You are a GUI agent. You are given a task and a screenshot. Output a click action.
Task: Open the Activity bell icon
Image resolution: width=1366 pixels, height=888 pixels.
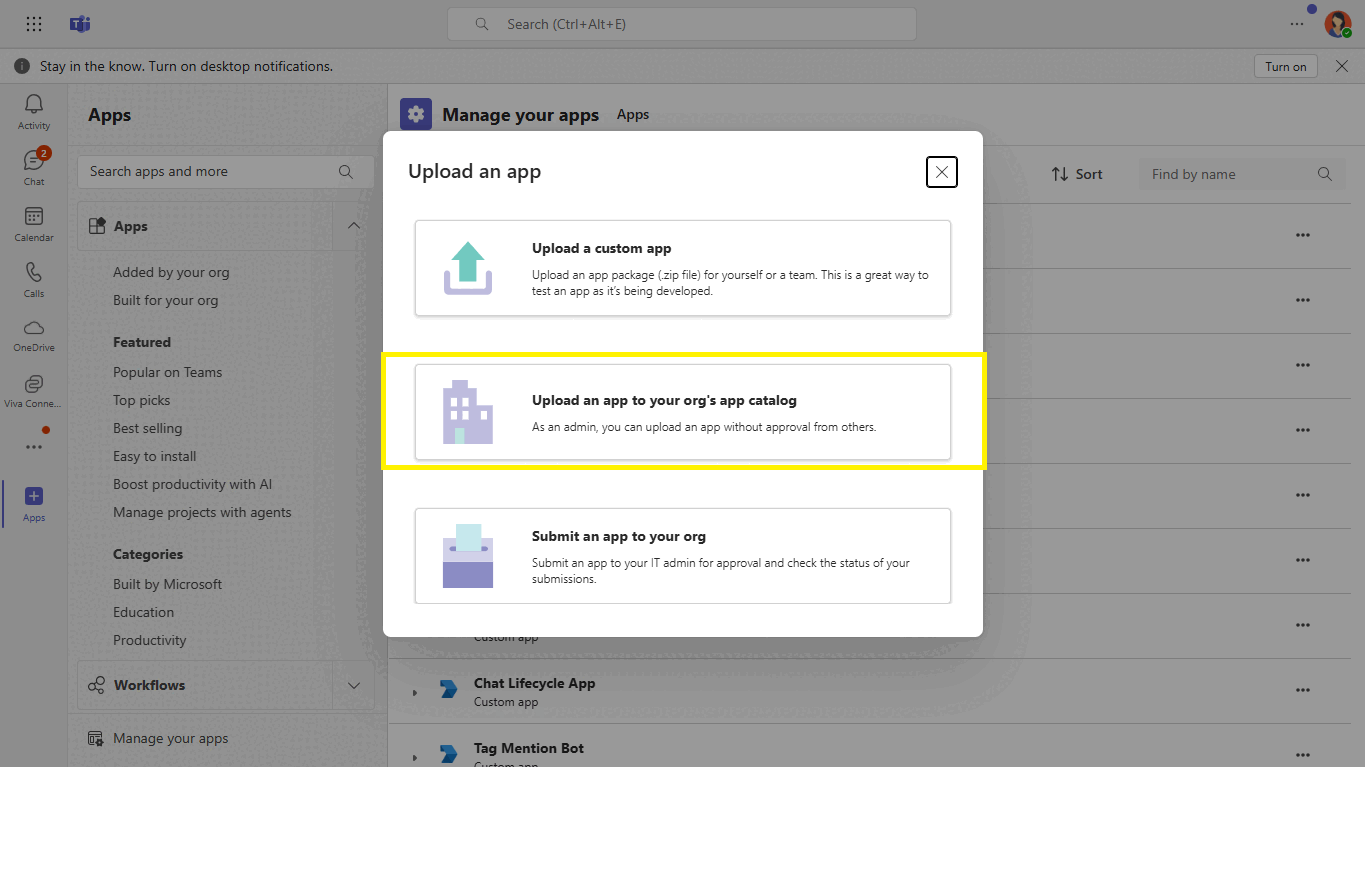34,104
